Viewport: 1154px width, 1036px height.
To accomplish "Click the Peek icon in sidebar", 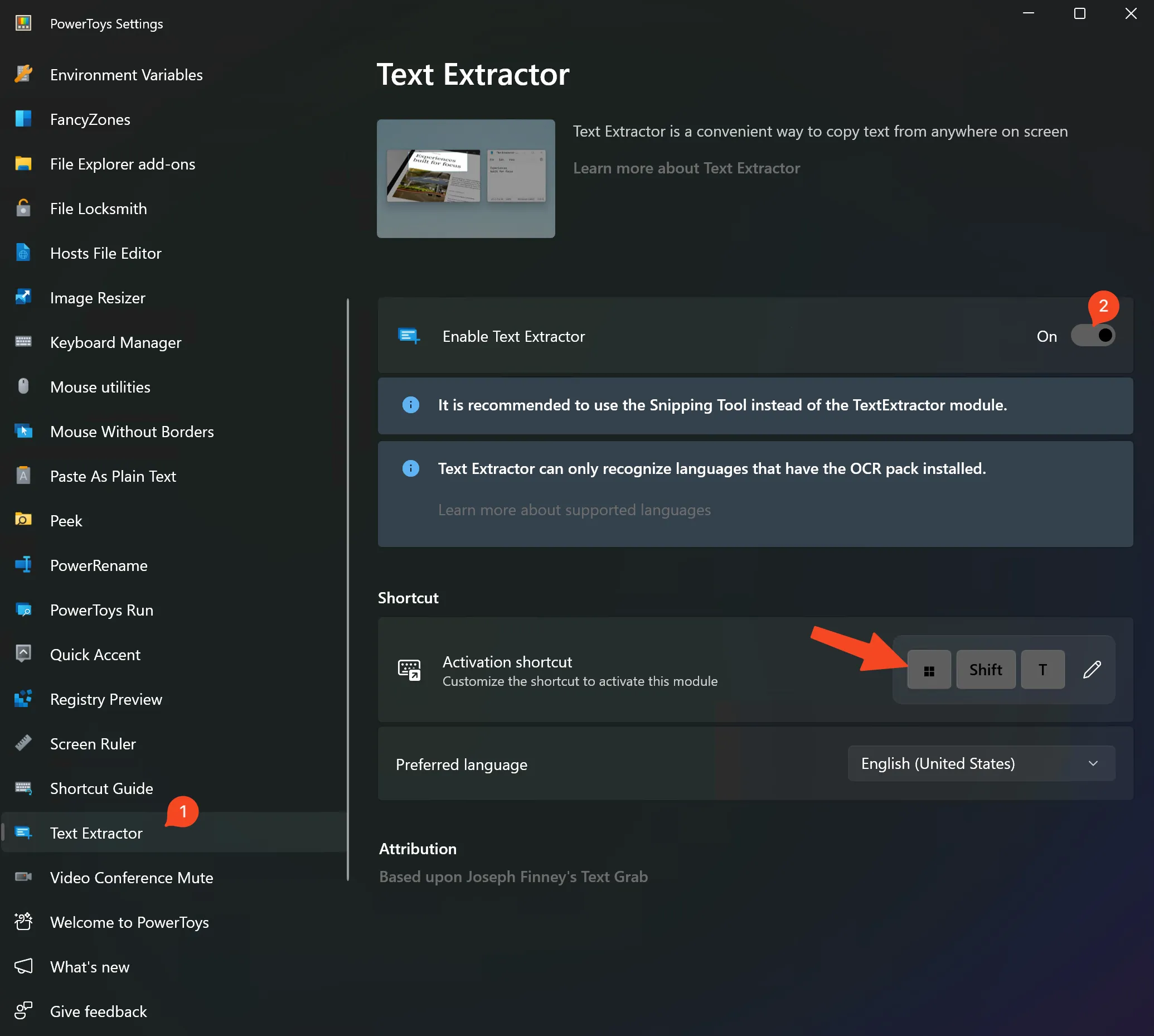I will click(23, 520).
